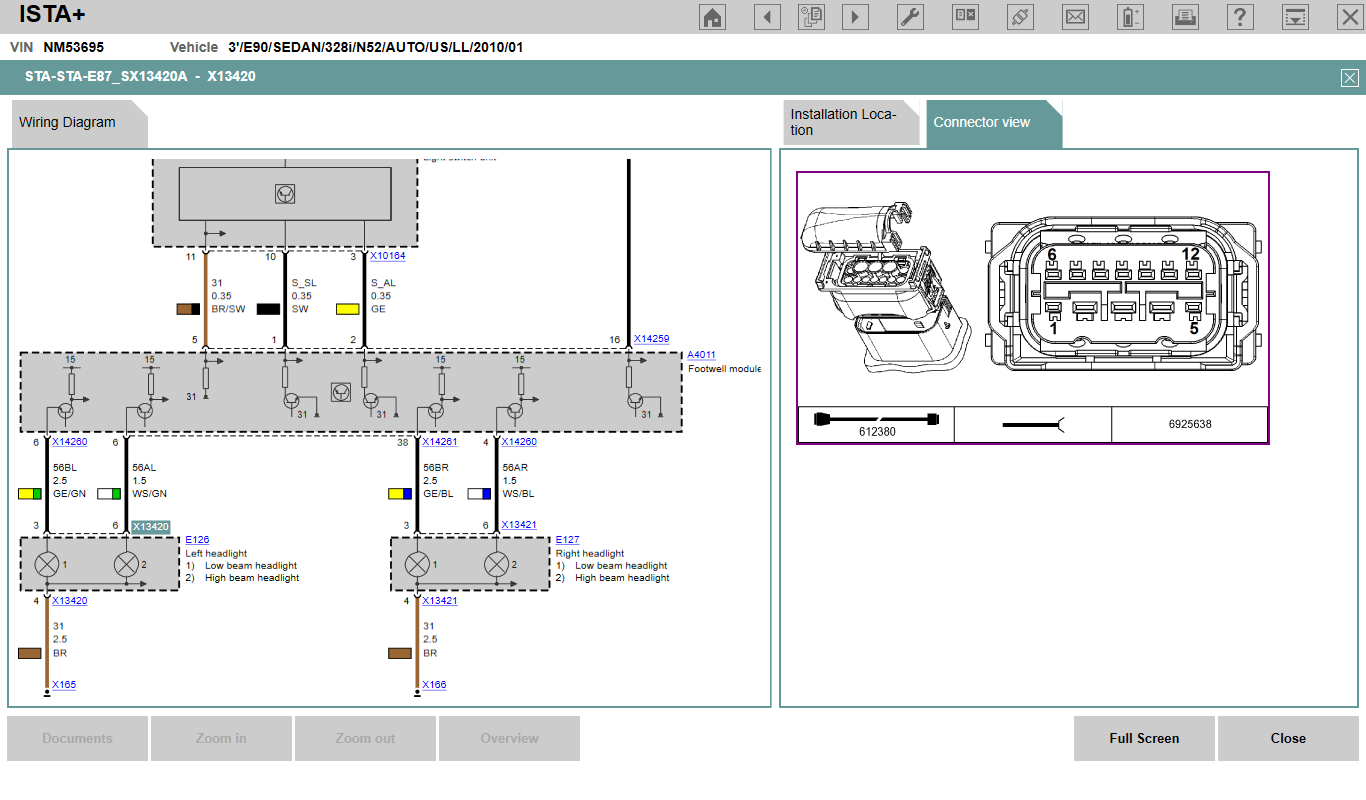This screenshot has width=1366, height=800.
Task: Open the A4011 footwell module link
Action: [701, 355]
